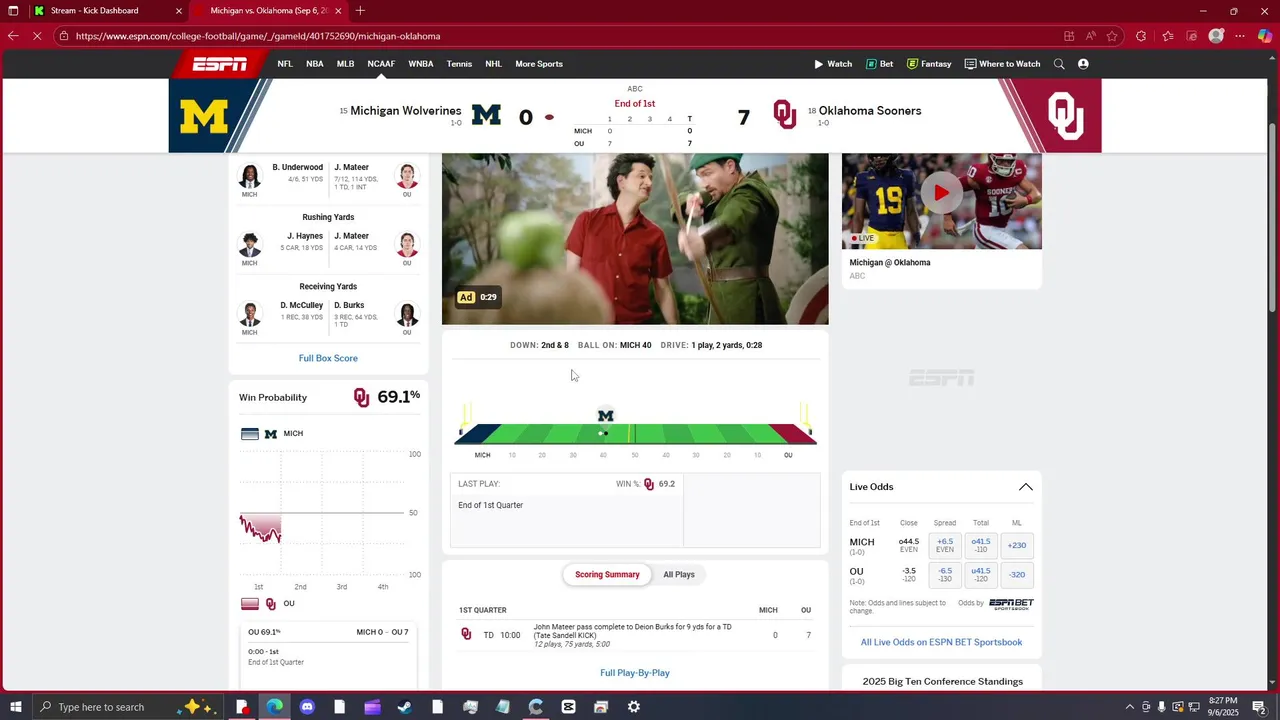This screenshot has height=720, width=1280.
Task: Open the favorites list icon
Action: click(1167, 36)
